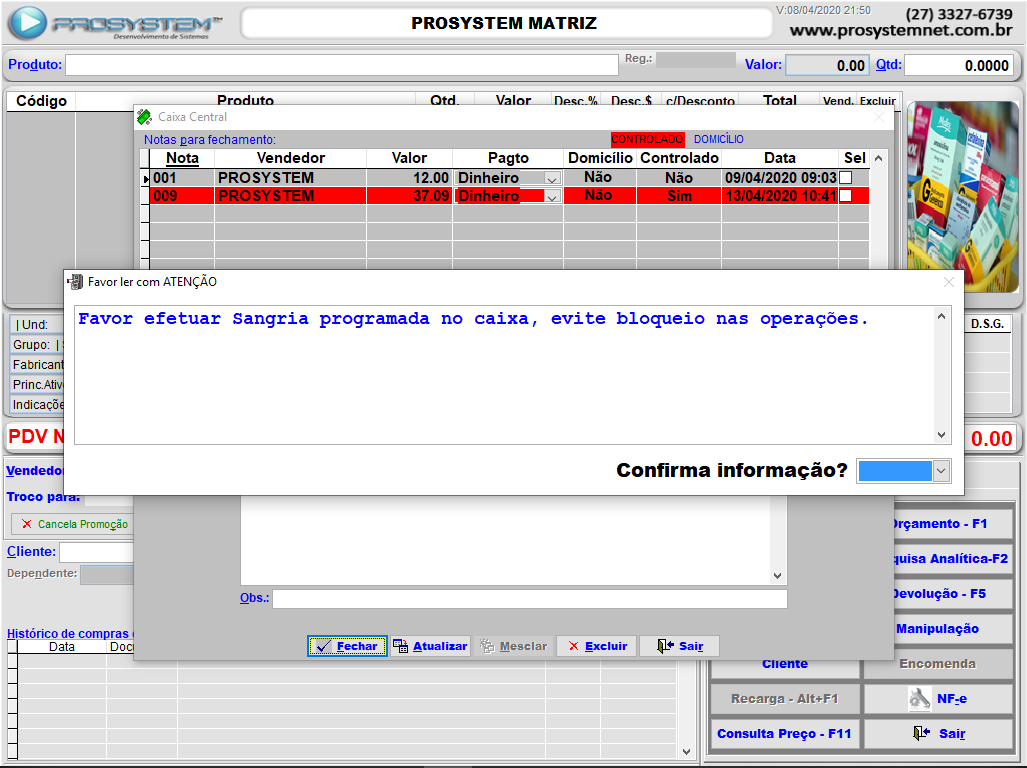The image size is (1027, 768).
Task: Click the NF-e button
Action: click(938, 699)
